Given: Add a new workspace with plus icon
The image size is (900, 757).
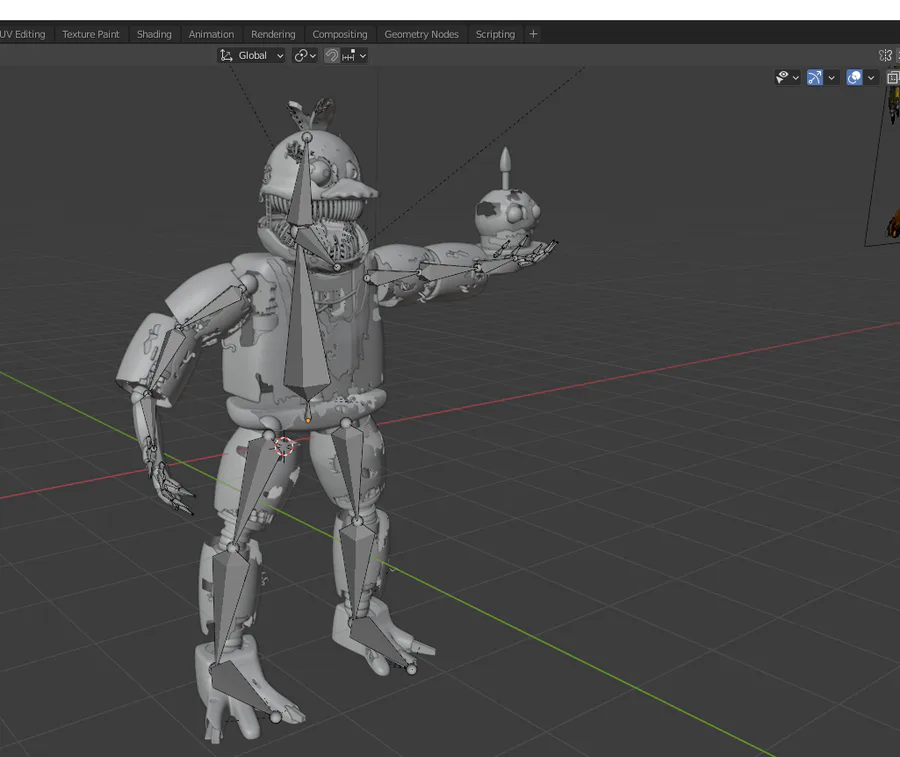Looking at the screenshot, I should [x=533, y=34].
